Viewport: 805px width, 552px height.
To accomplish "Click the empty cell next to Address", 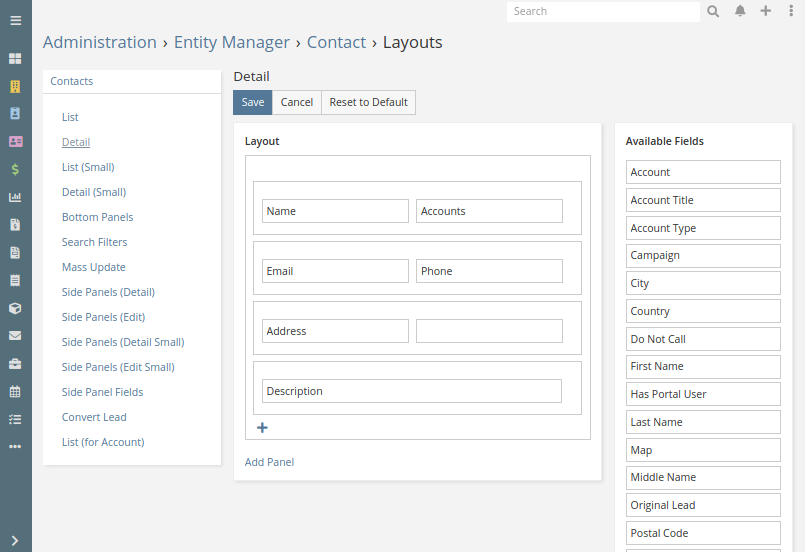I will (x=489, y=331).
